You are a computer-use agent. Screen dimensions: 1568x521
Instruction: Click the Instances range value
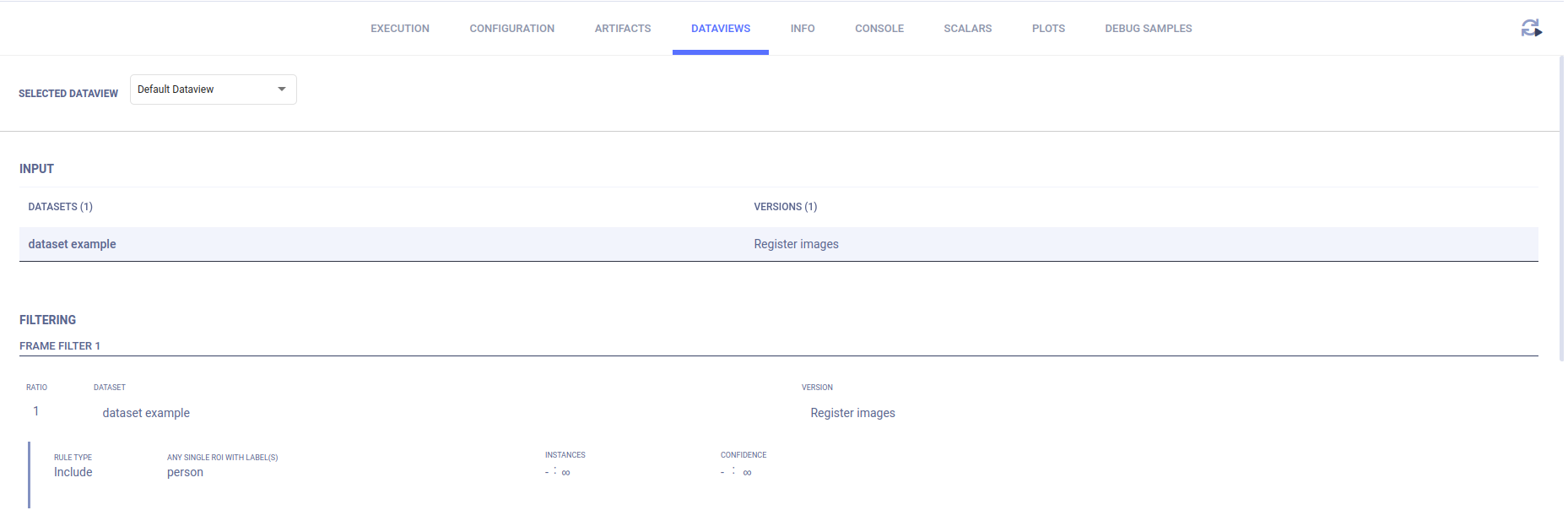[558, 472]
